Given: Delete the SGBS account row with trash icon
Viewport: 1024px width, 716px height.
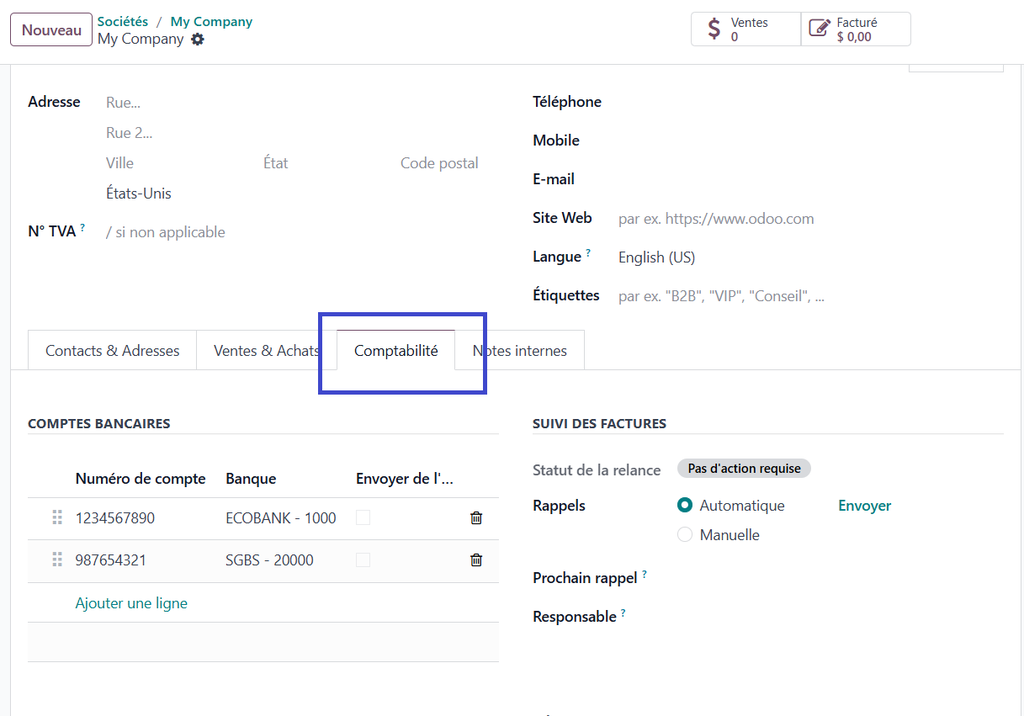Looking at the screenshot, I should pyautogui.click(x=476, y=560).
